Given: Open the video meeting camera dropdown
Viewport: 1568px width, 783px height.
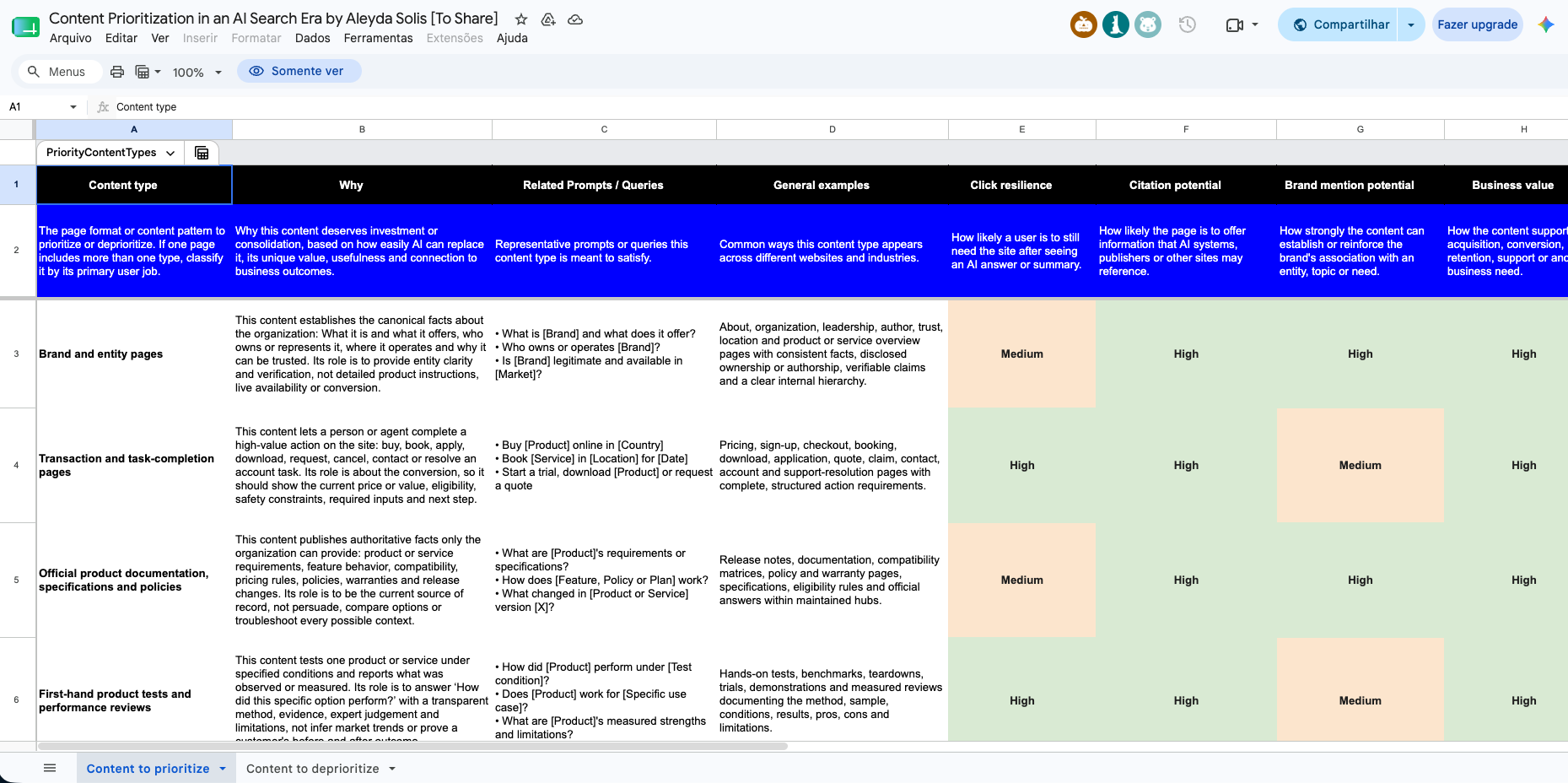Looking at the screenshot, I should point(1242,24).
